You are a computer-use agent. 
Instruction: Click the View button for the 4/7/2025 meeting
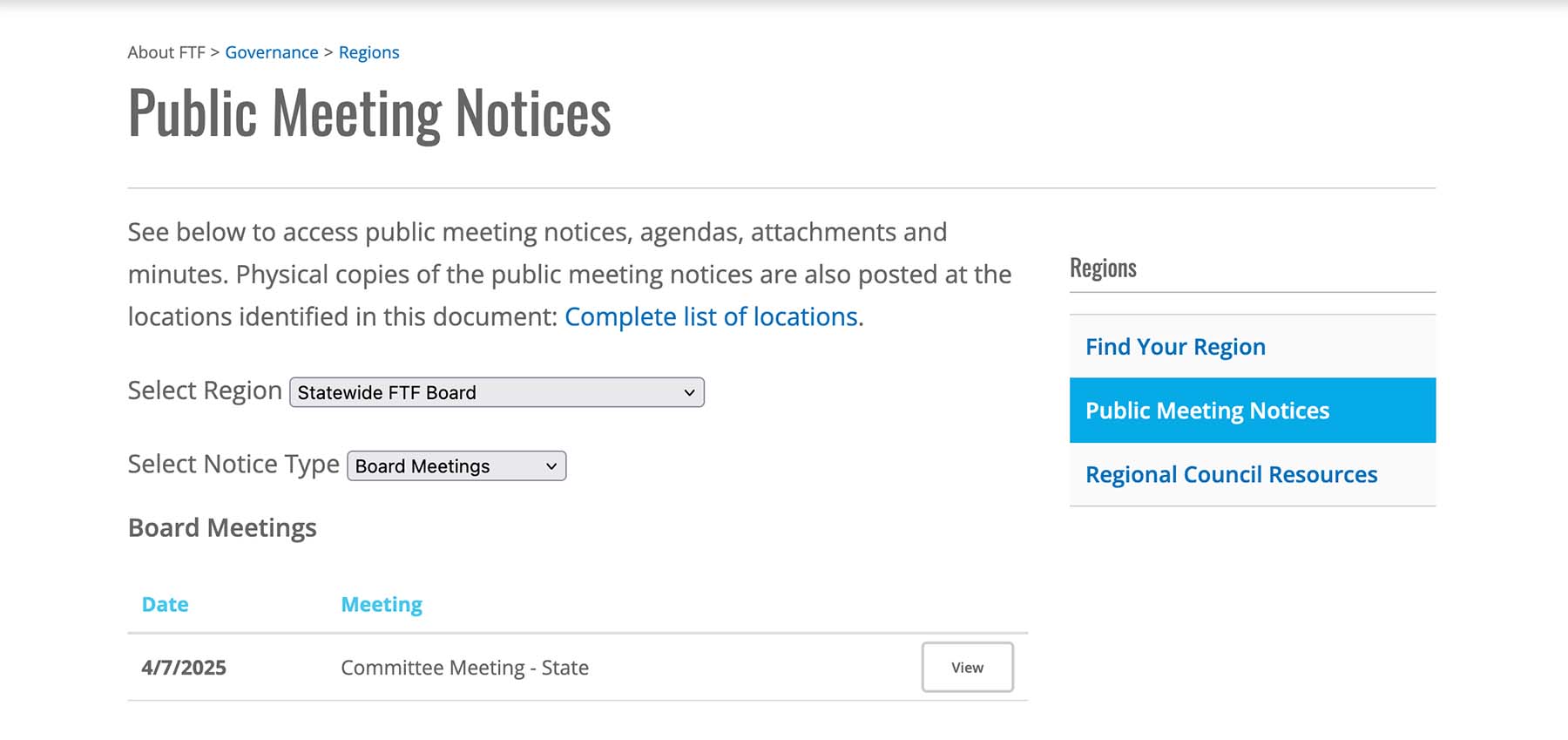click(x=967, y=667)
